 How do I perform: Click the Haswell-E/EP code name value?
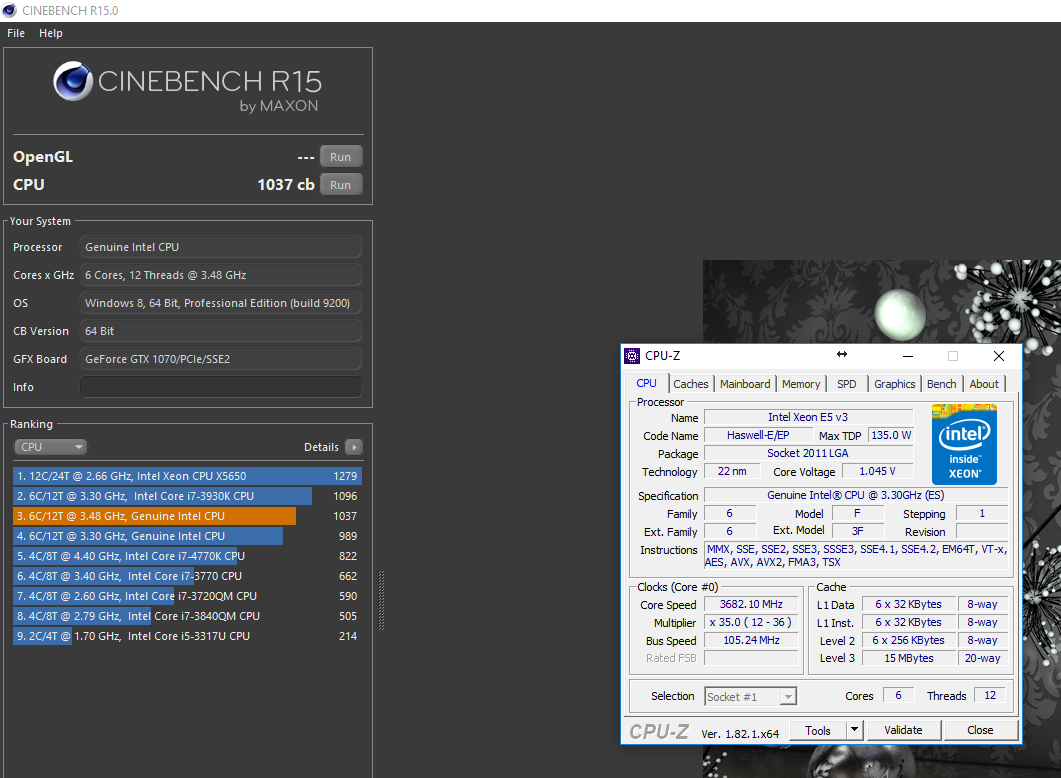[758, 436]
